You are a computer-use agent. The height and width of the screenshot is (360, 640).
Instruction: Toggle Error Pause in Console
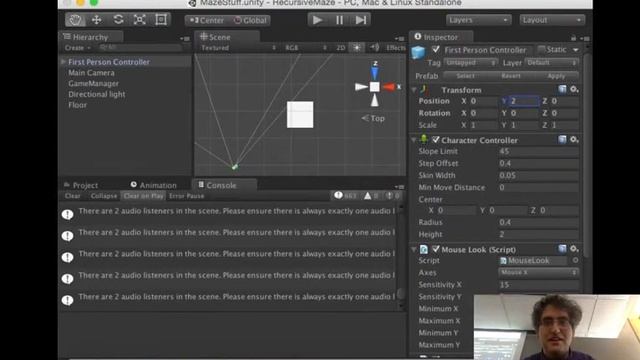coord(187,196)
